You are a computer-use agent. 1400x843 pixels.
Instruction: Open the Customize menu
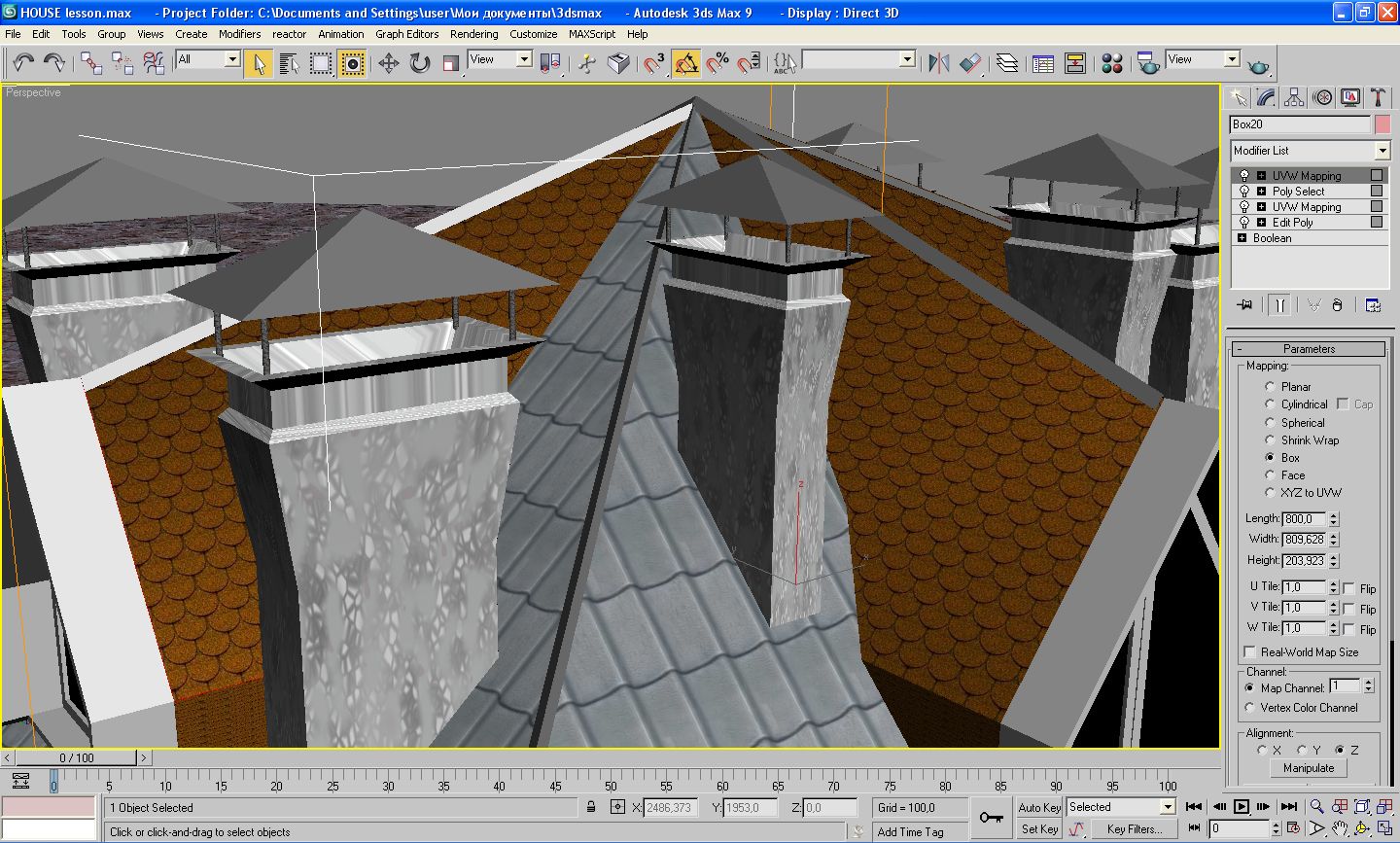coord(534,34)
